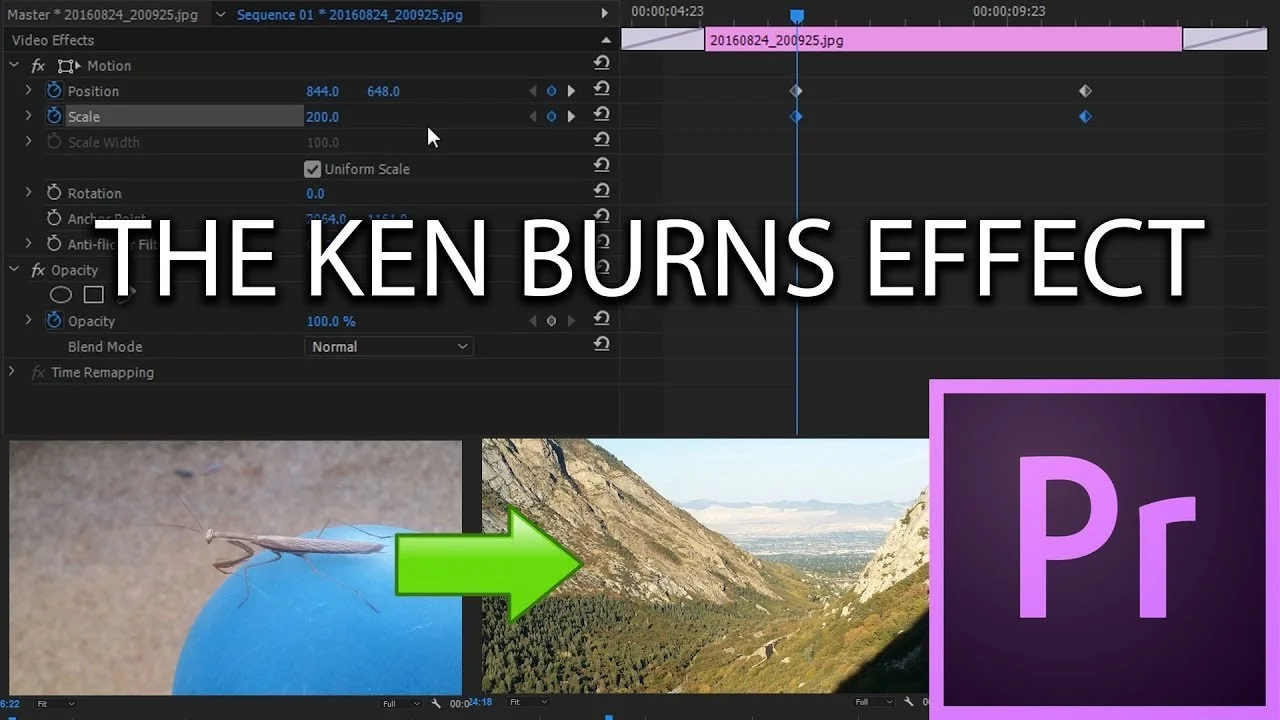Image resolution: width=1280 pixels, height=720 pixels.
Task: Open right monitor Fit zoom dropdown
Action: 530,704
